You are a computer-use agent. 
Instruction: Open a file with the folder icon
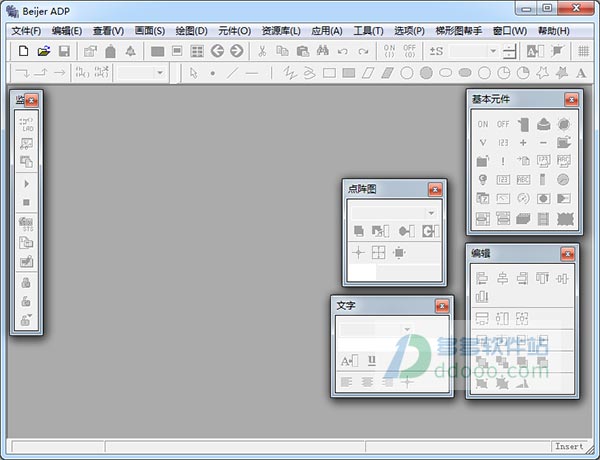[x=44, y=51]
